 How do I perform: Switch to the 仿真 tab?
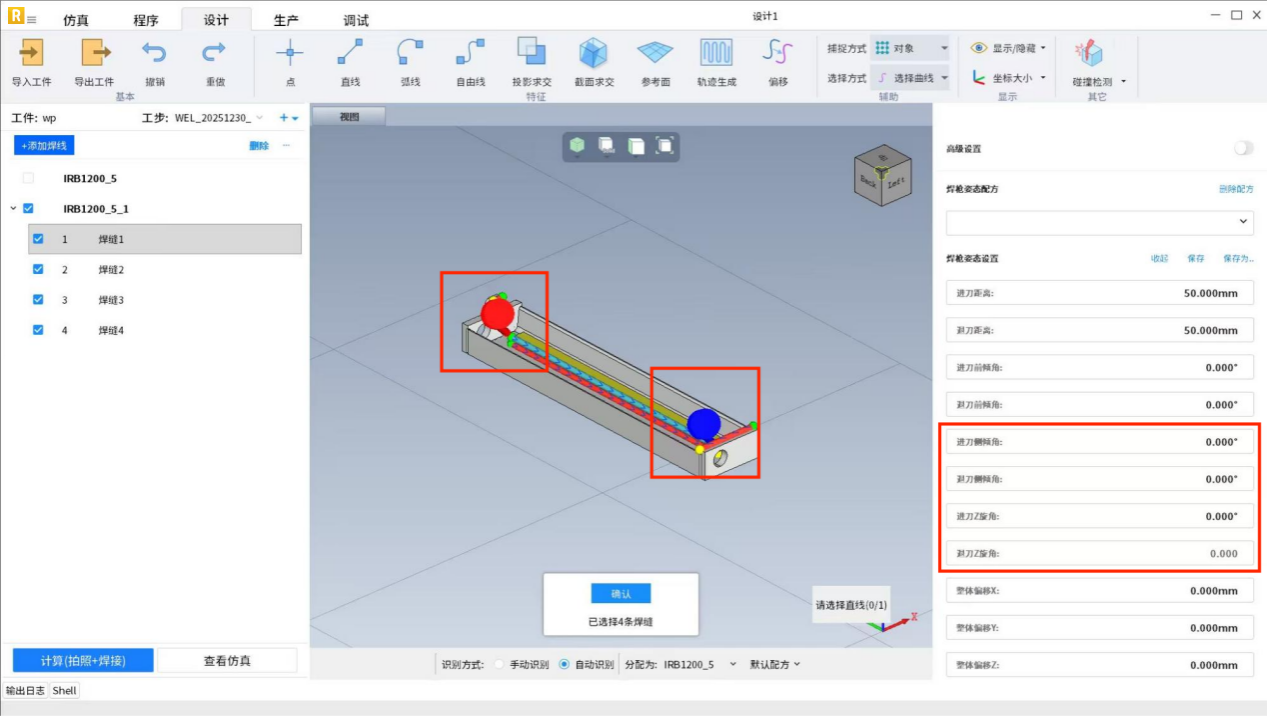[76, 20]
